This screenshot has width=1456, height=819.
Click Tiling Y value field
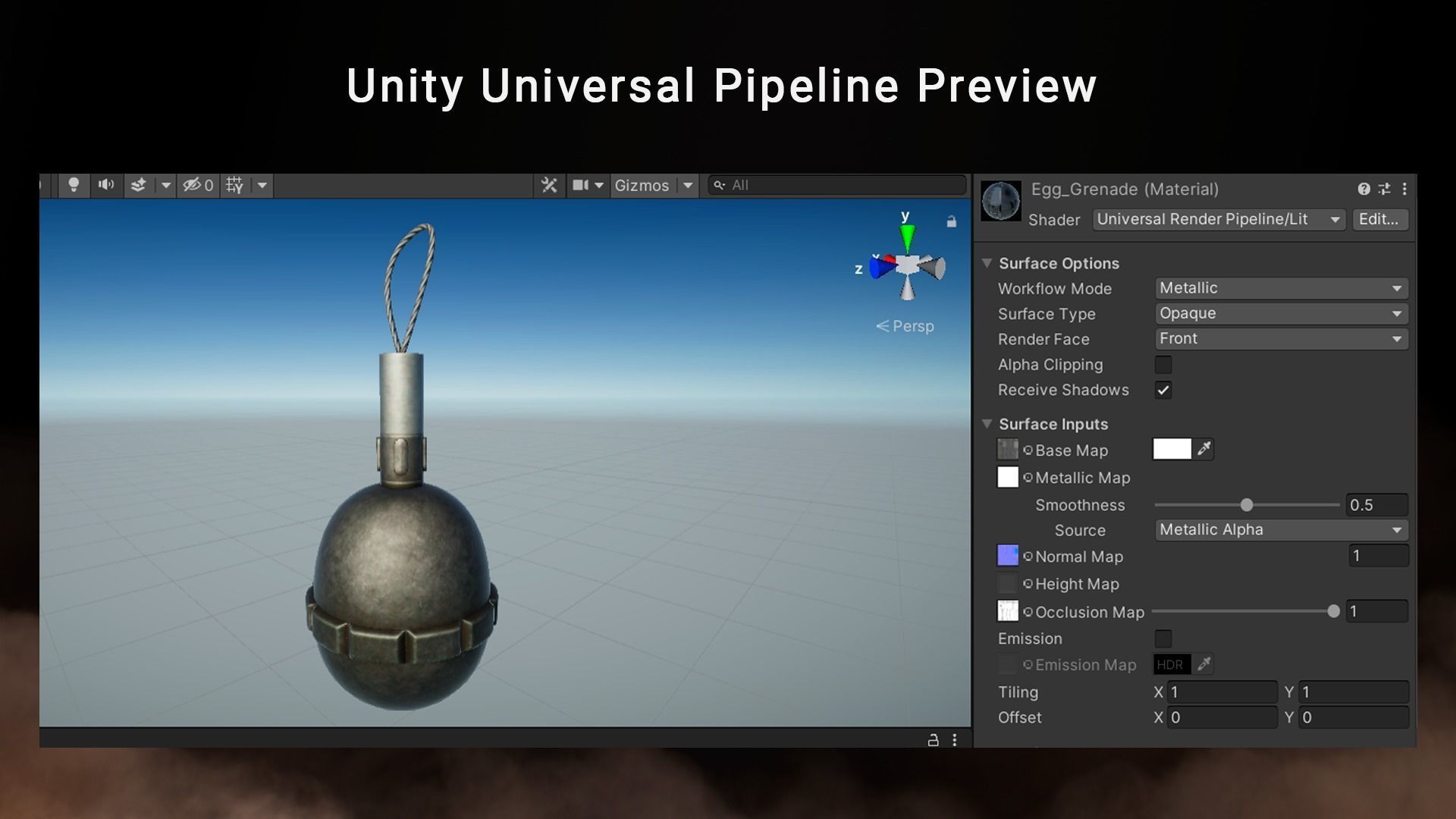click(1354, 692)
